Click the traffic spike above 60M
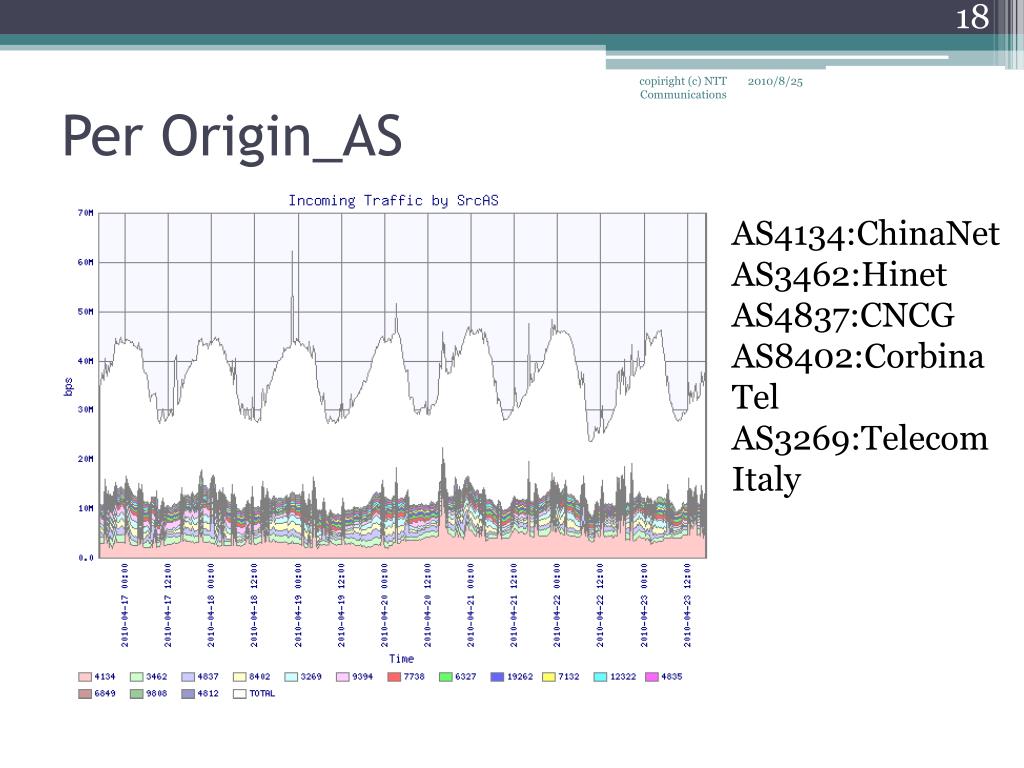The width and height of the screenshot is (1024, 768). point(293,256)
